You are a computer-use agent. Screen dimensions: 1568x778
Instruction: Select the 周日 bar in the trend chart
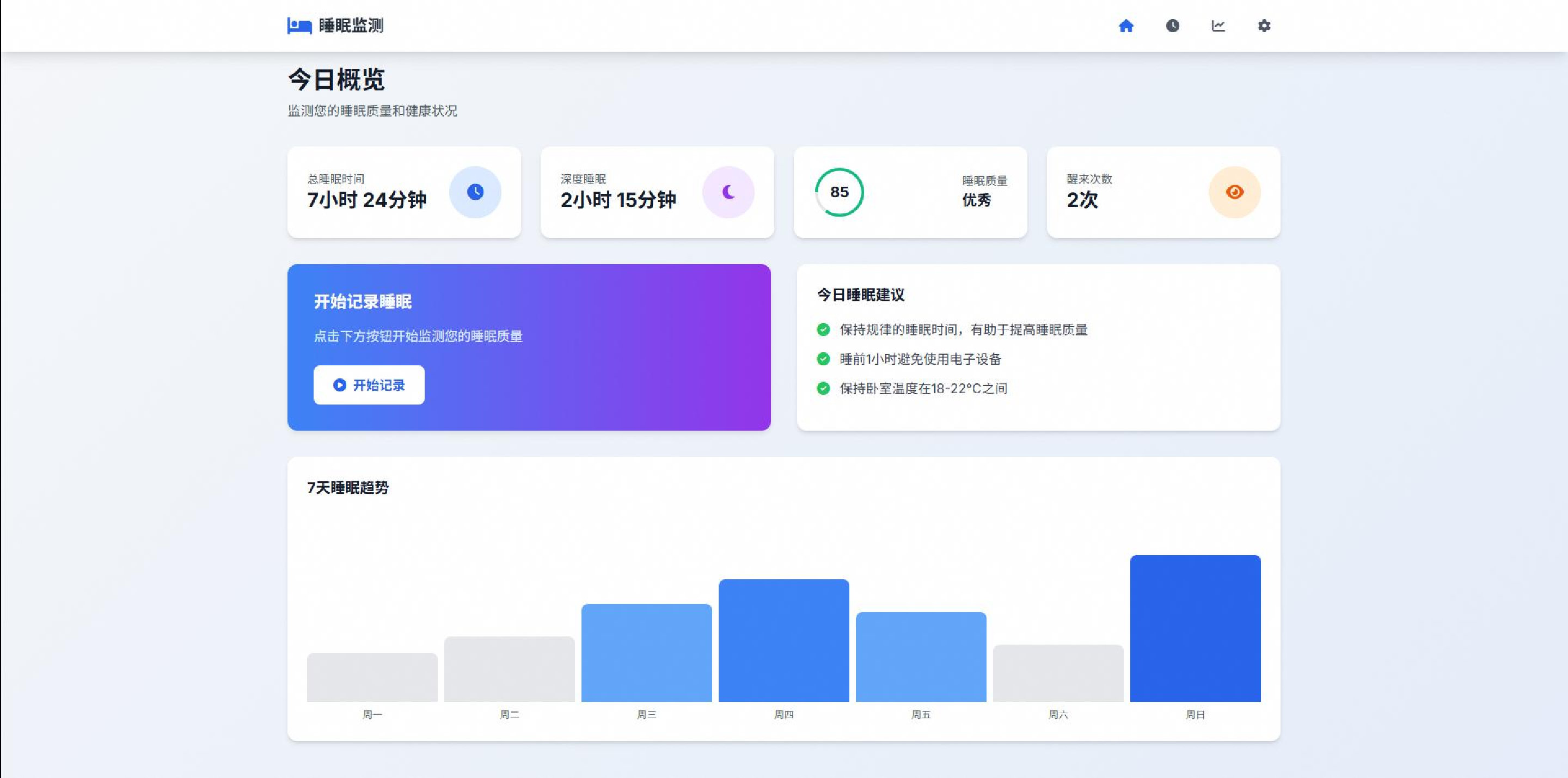(x=1195, y=628)
